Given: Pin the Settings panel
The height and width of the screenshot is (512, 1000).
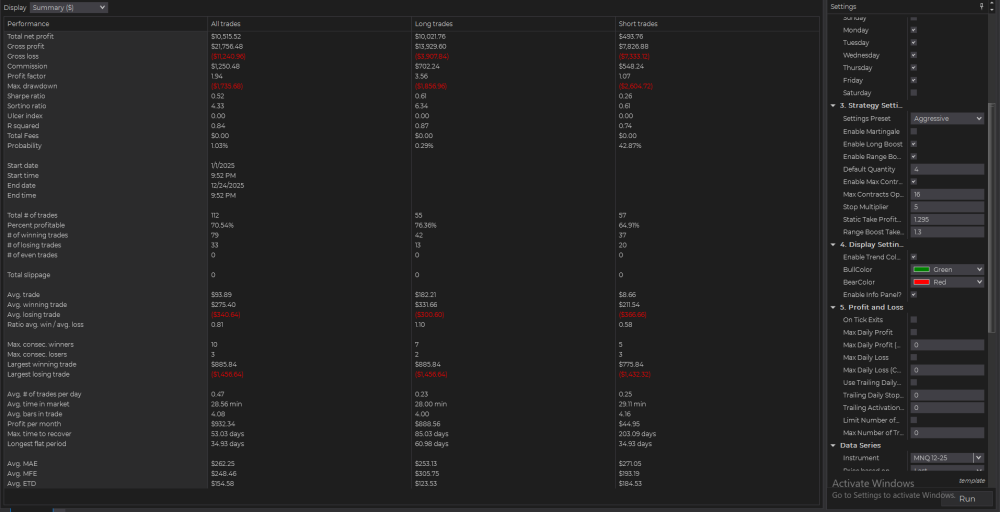Looking at the screenshot, I should point(982,6).
